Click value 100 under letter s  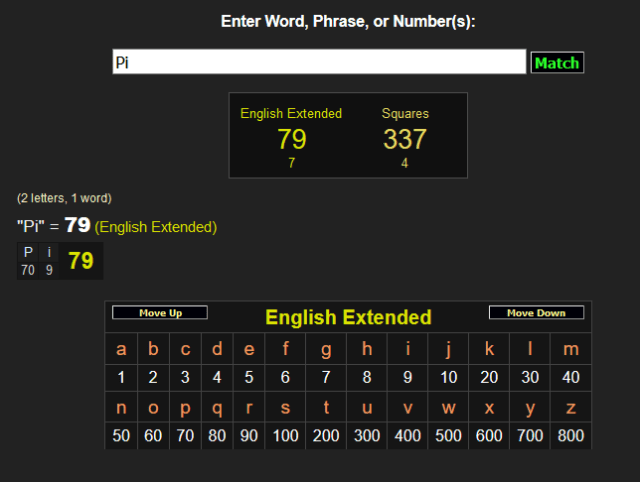tap(285, 436)
